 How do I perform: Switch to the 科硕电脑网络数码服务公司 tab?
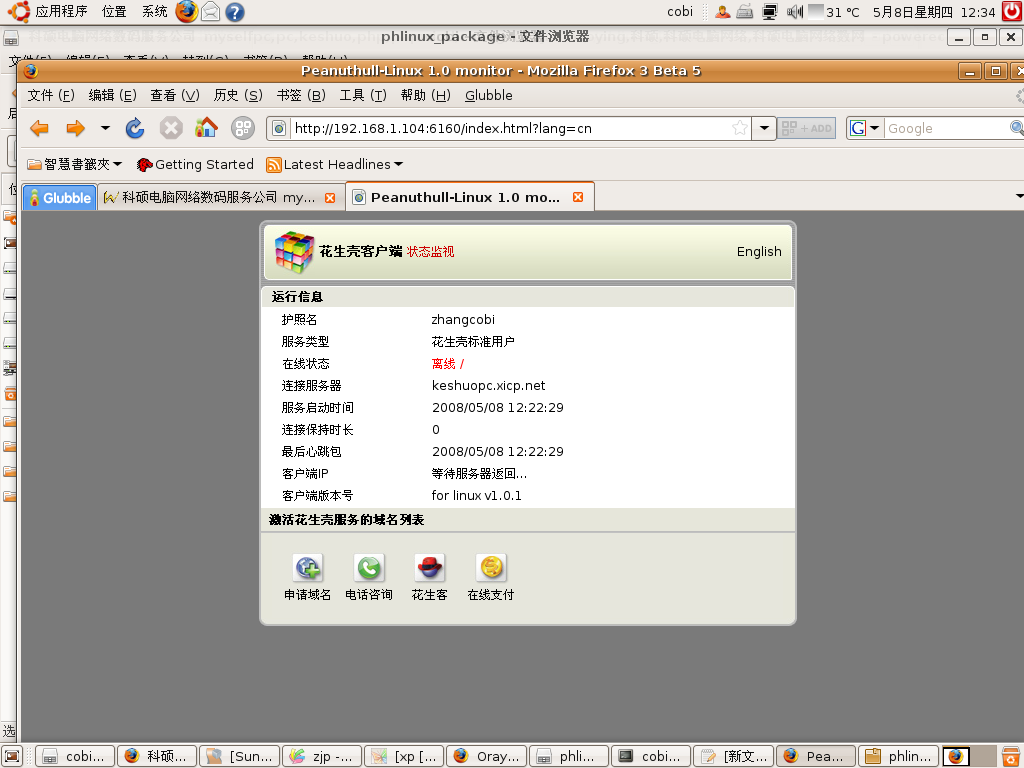coord(210,197)
